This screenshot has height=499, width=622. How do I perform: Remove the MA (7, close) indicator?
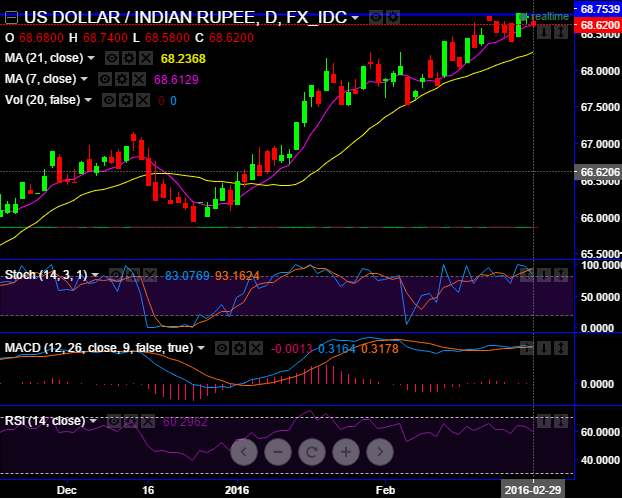(x=139, y=79)
